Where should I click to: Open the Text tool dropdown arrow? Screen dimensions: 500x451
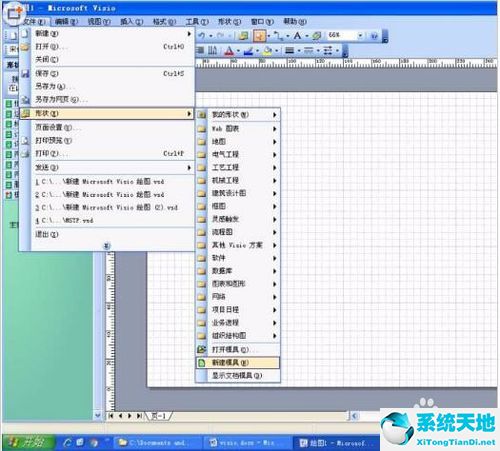(x=306, y=36)
